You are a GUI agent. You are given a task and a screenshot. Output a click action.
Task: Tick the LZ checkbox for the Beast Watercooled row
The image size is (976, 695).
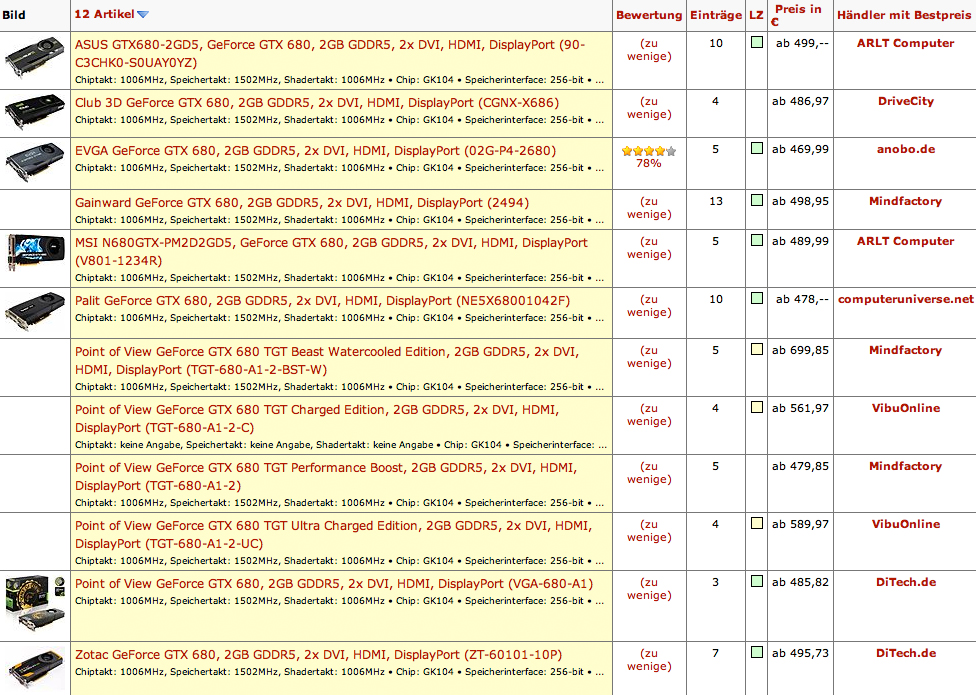(757, 349)
